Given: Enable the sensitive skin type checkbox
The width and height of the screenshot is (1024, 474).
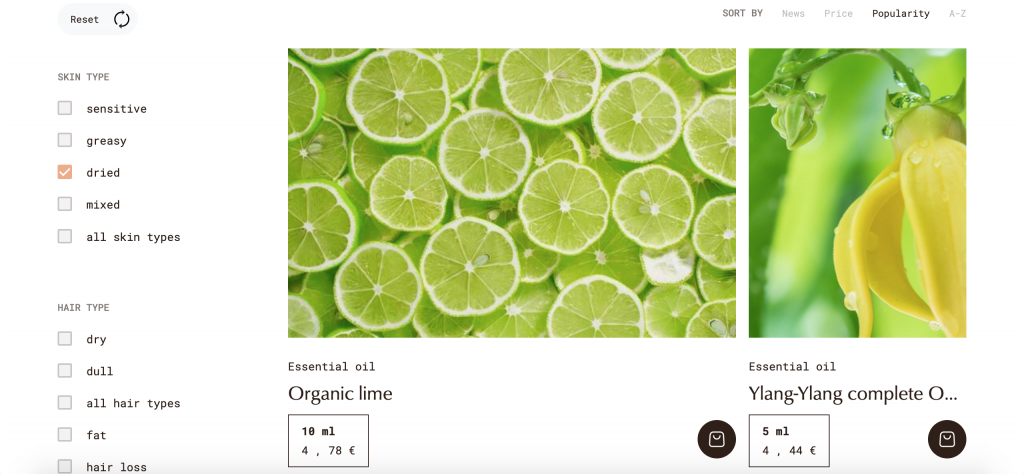Looking at the screenshot, I should pos(65,108).
